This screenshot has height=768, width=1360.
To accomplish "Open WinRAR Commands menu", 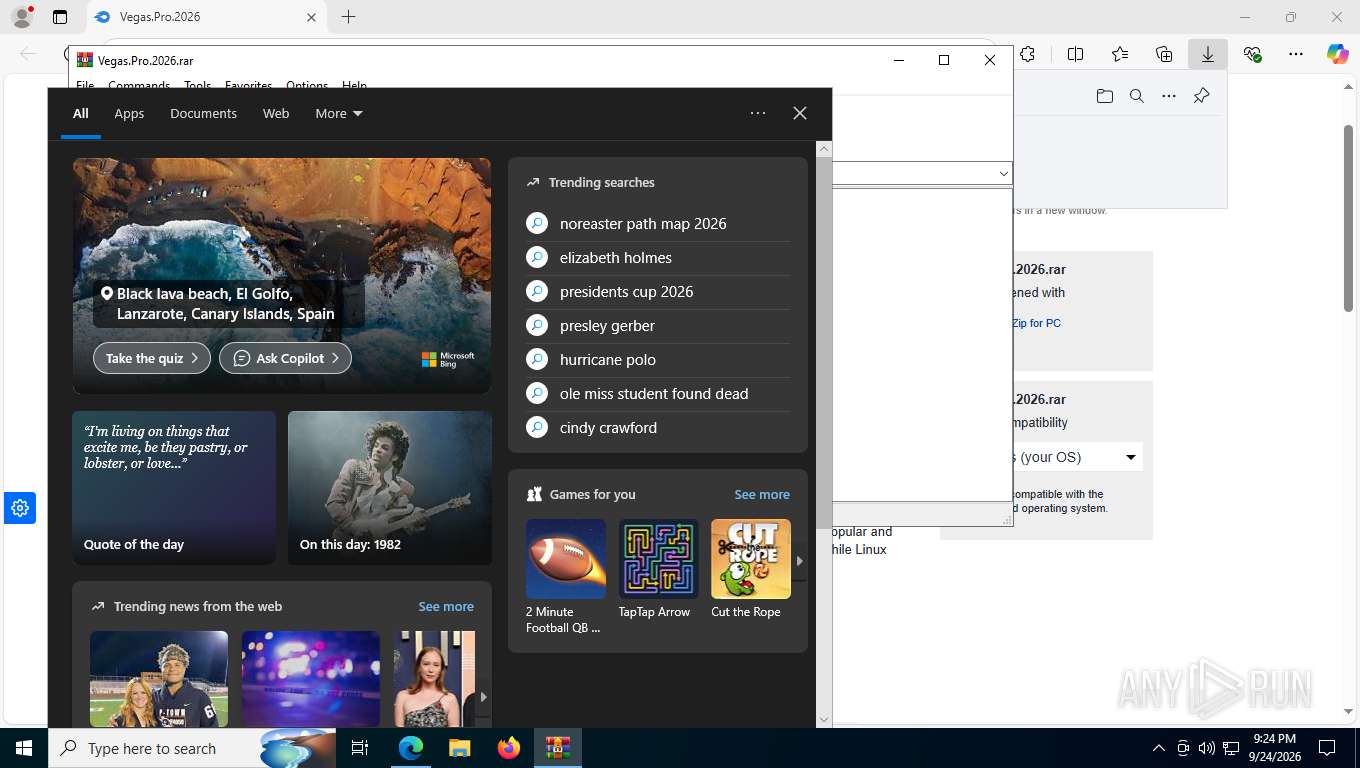I will pos(139,86).
